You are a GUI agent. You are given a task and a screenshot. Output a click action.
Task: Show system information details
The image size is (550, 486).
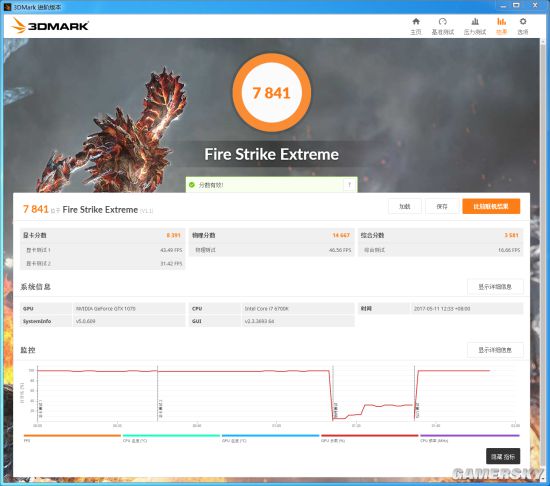495,287
